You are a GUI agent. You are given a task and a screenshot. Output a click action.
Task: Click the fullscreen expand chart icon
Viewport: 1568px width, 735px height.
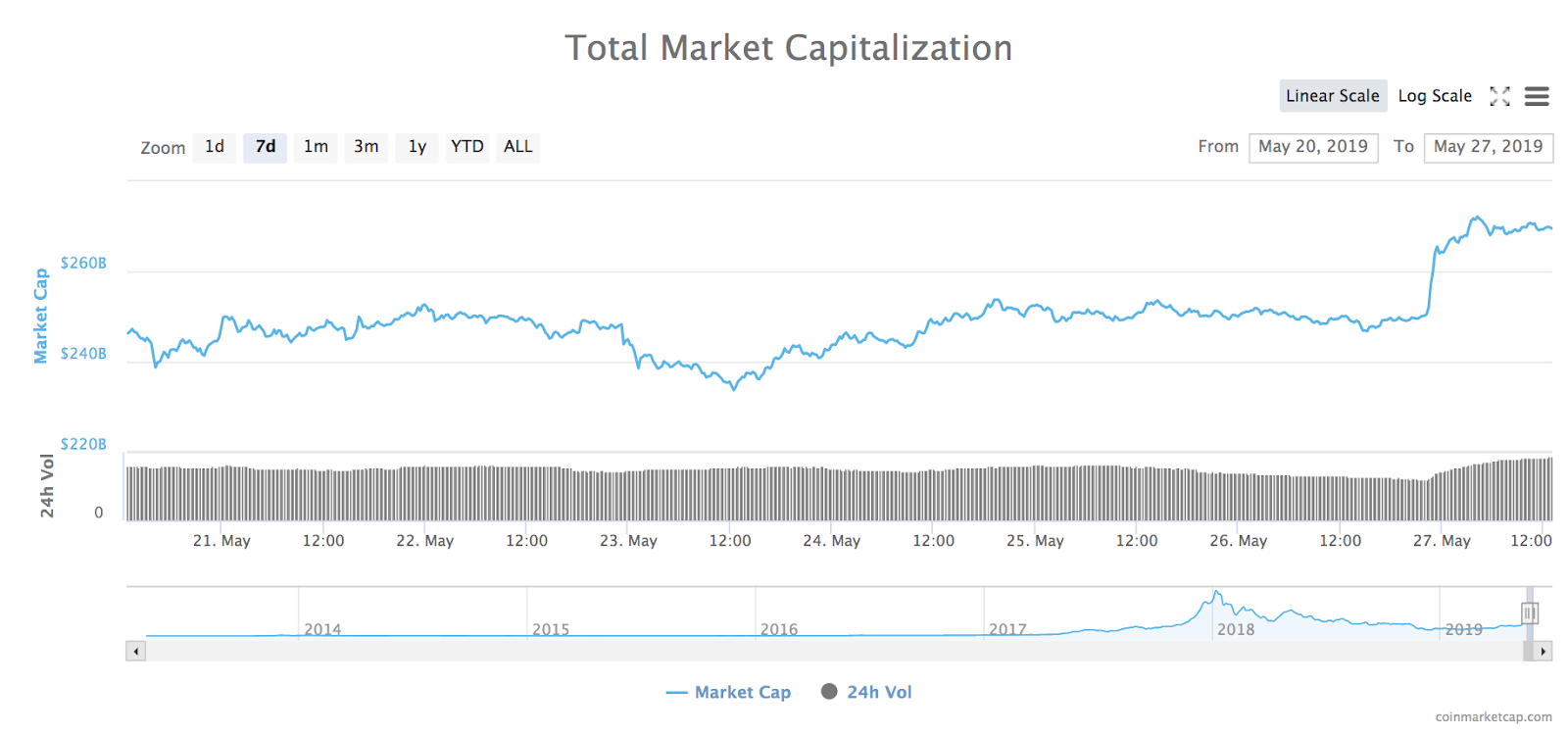pyautogui.click(x=1499, y=96)
